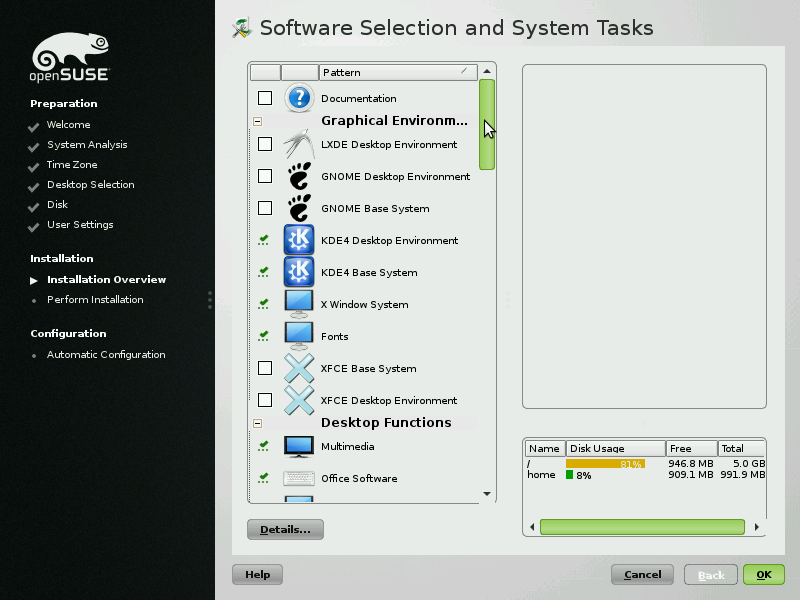Image resolution: width=800 pixels, height=600 pixels.
Task: Click the Help button
Action: point(257,575)
